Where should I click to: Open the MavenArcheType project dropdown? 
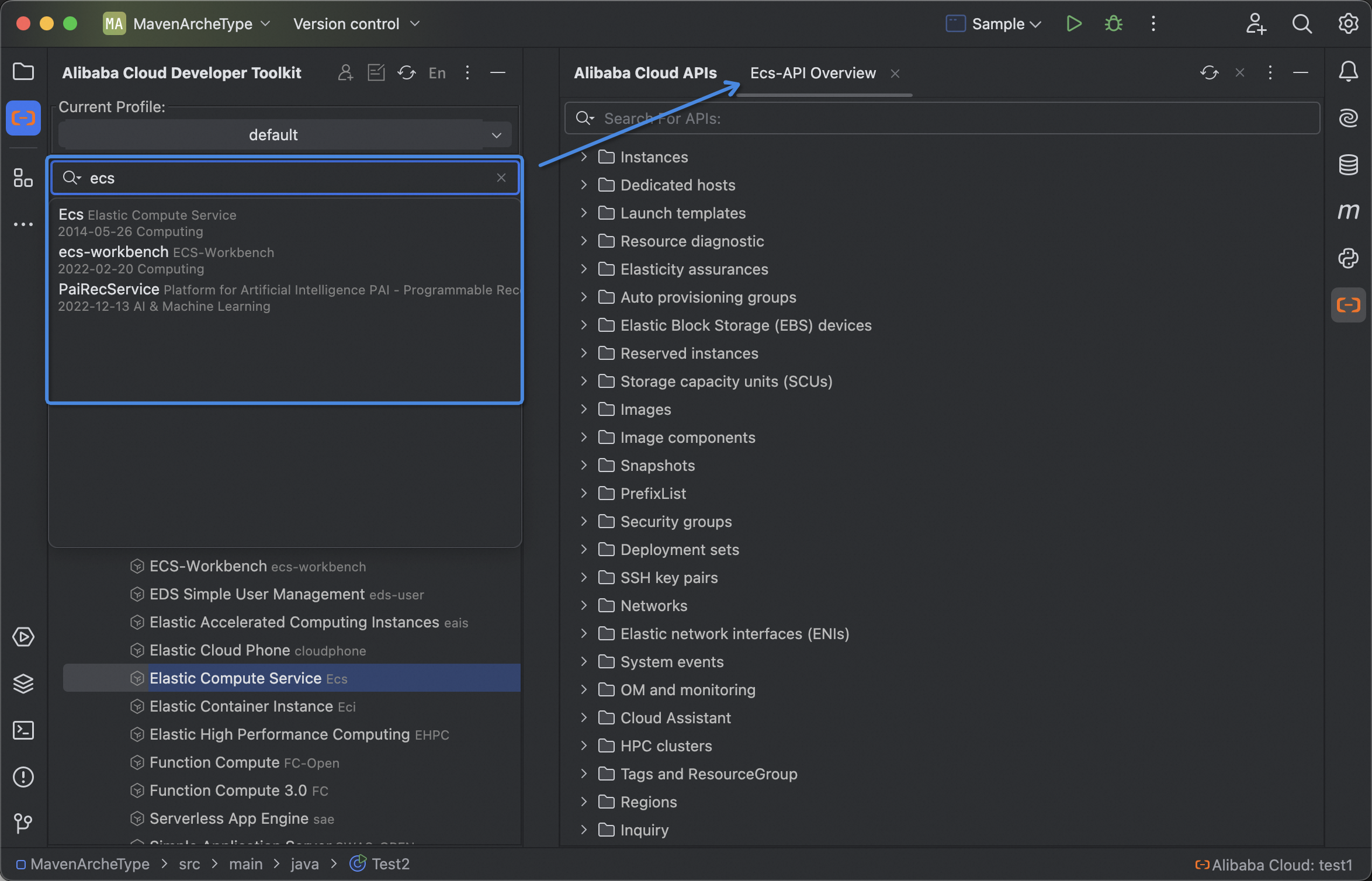pyautogui.click(x=187, y=23)
